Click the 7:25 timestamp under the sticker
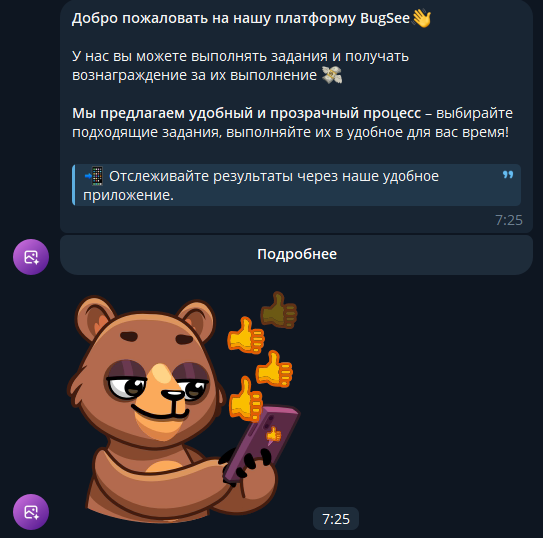 336,519
